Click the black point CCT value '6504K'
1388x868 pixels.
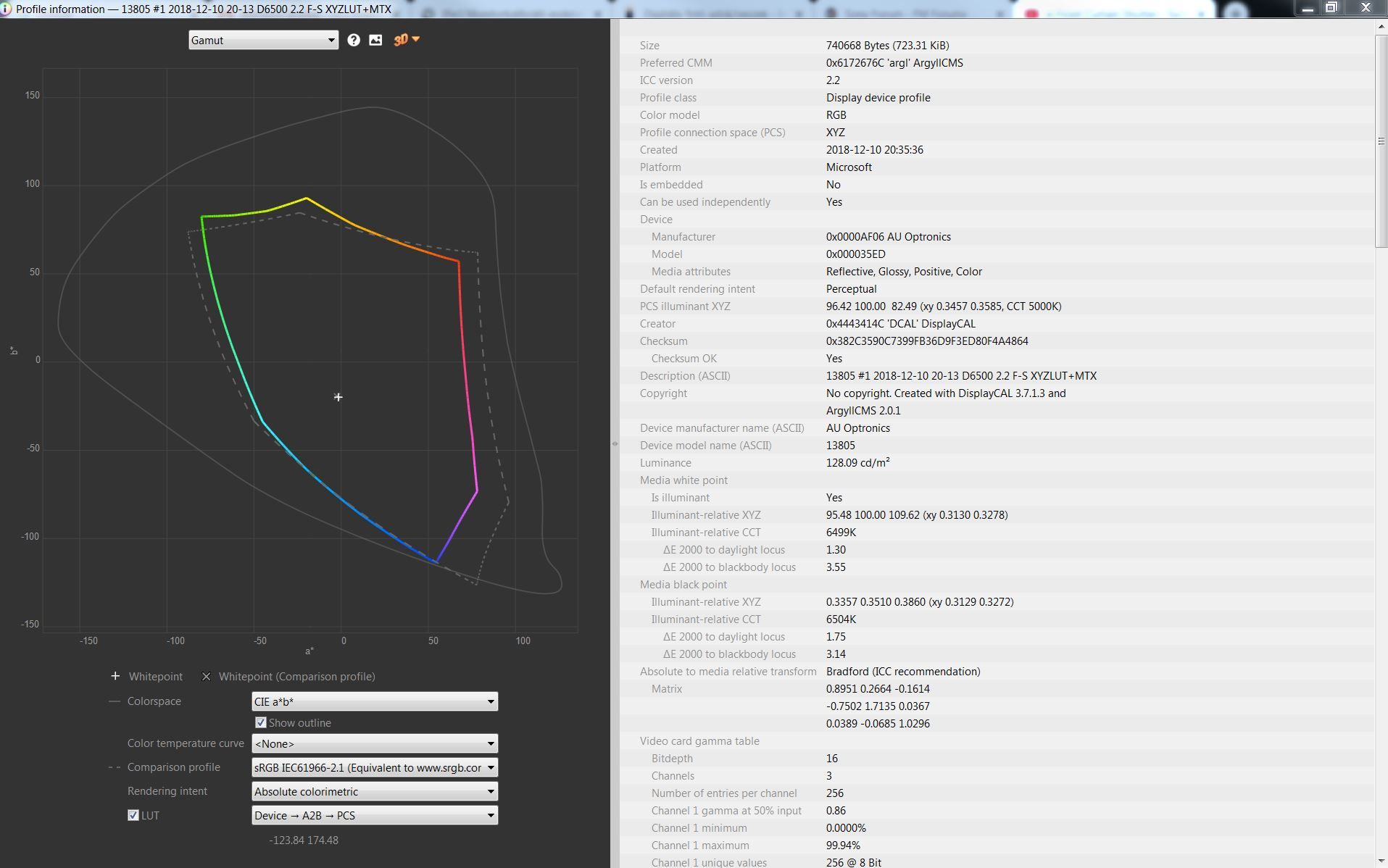click(841, 619)
